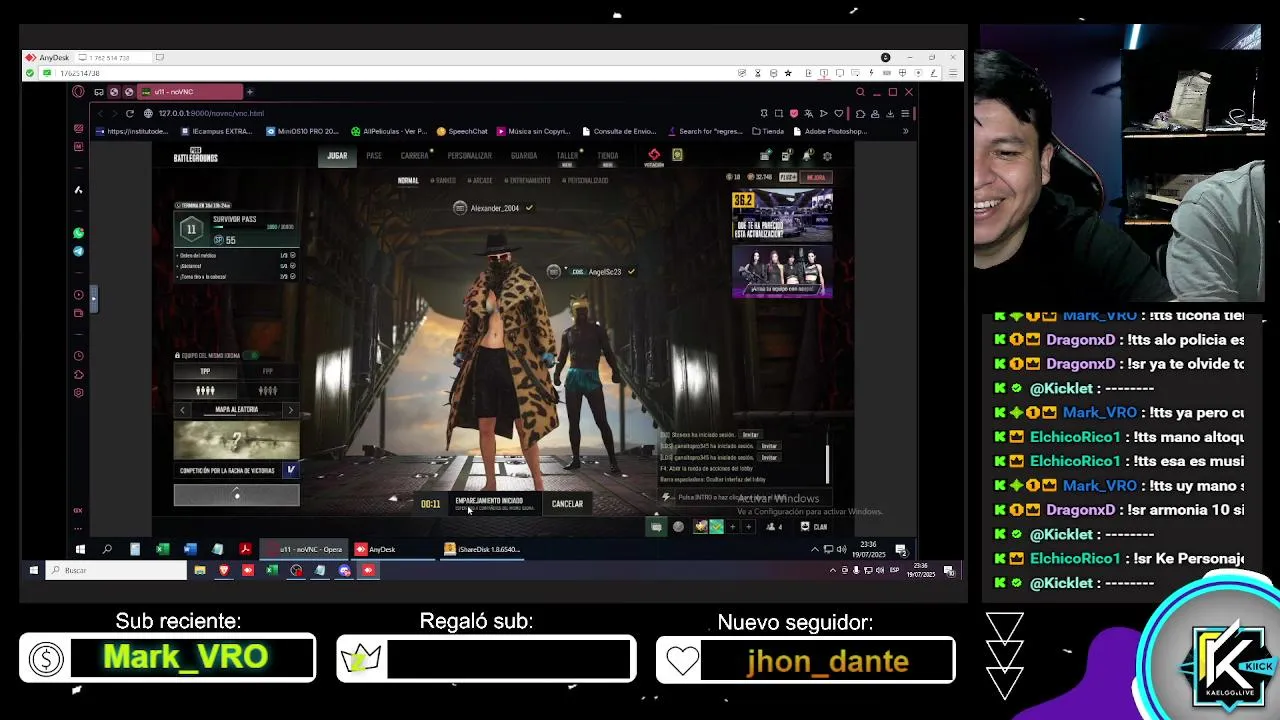The width and height of the screenshot is (1280, 720).
Task: Click the Buscar search box on taskbar
Action: [x=118, y=570]
